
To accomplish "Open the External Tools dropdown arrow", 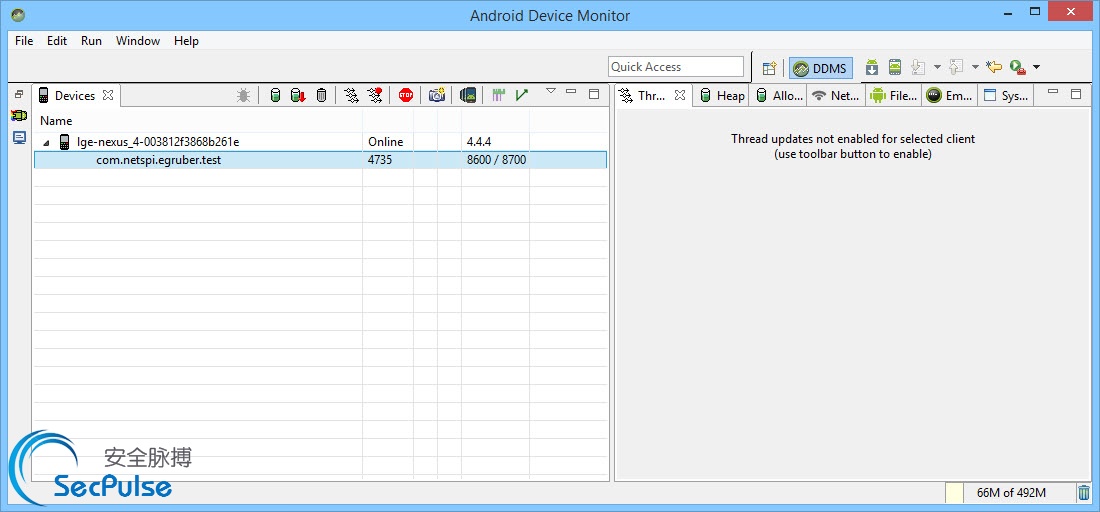I will point(1037,67).
